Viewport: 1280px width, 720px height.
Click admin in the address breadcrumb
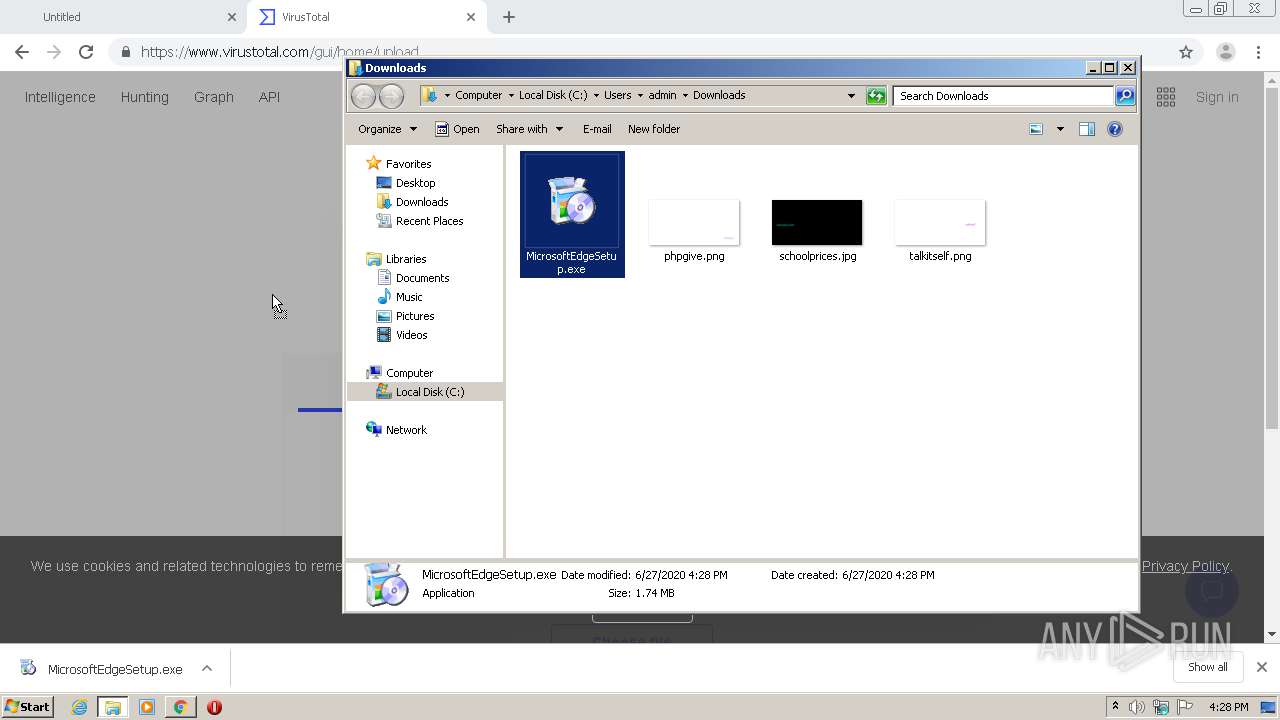click(x=662, y=96)
